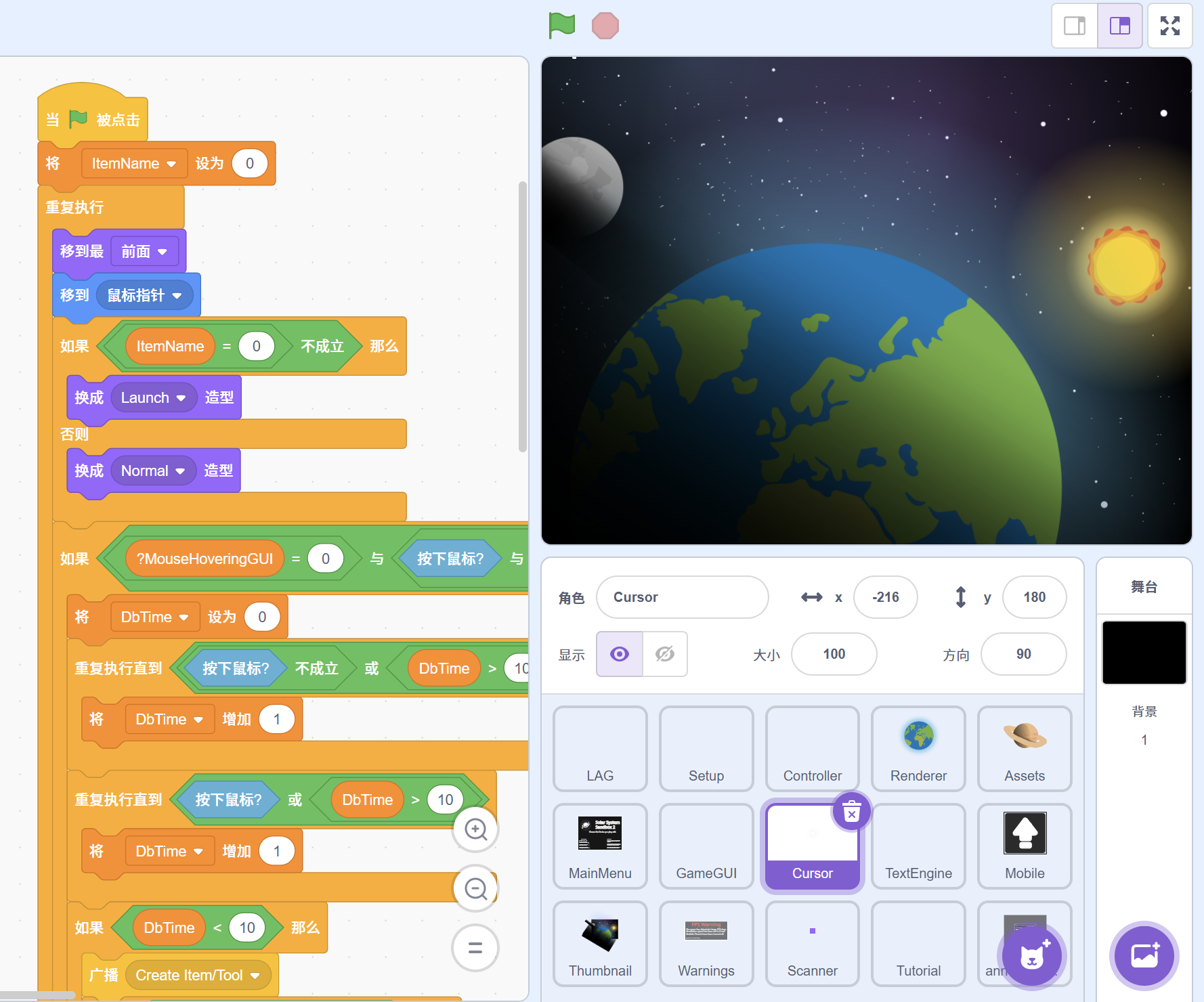Select the MainMenu sprite
Image resolution: width=1204 pixels, height=1002 pixels.
coord(600,846)
